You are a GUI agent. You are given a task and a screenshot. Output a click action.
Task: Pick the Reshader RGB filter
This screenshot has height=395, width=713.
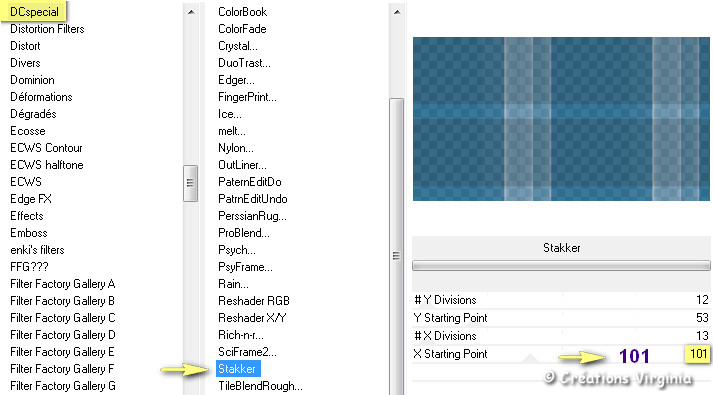[254, 301]
